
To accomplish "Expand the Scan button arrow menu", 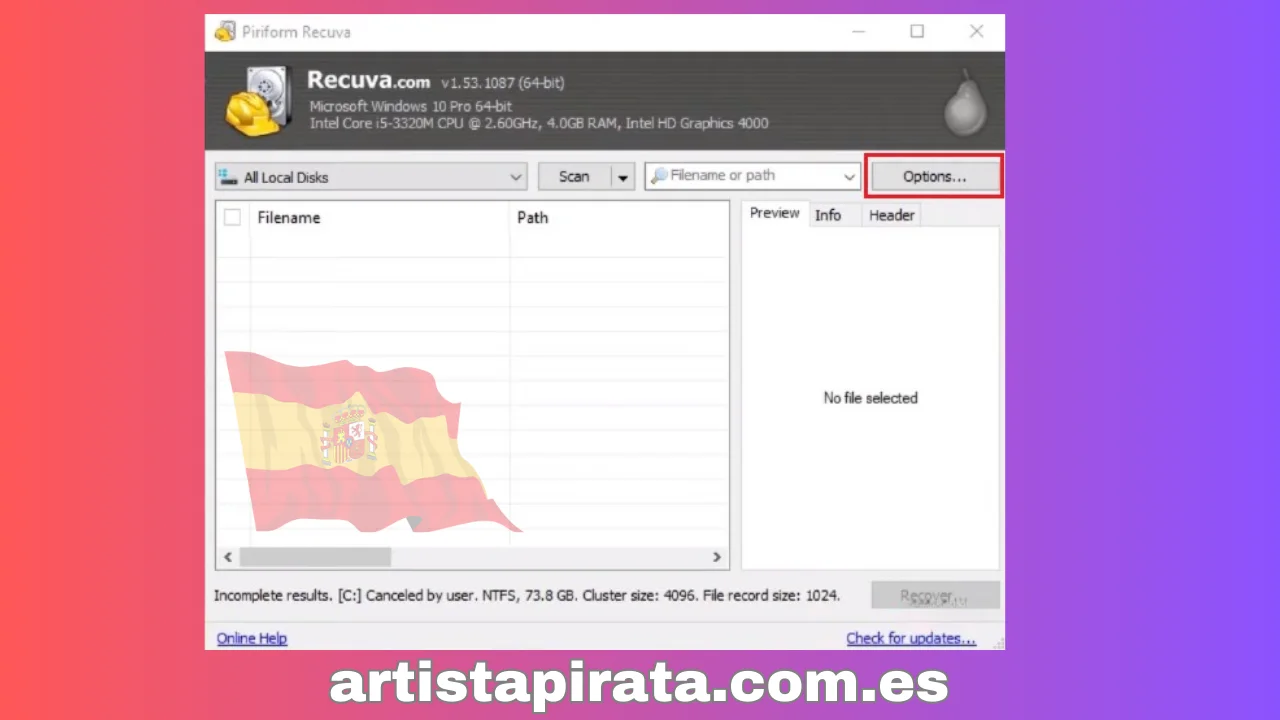I will 622,177.
